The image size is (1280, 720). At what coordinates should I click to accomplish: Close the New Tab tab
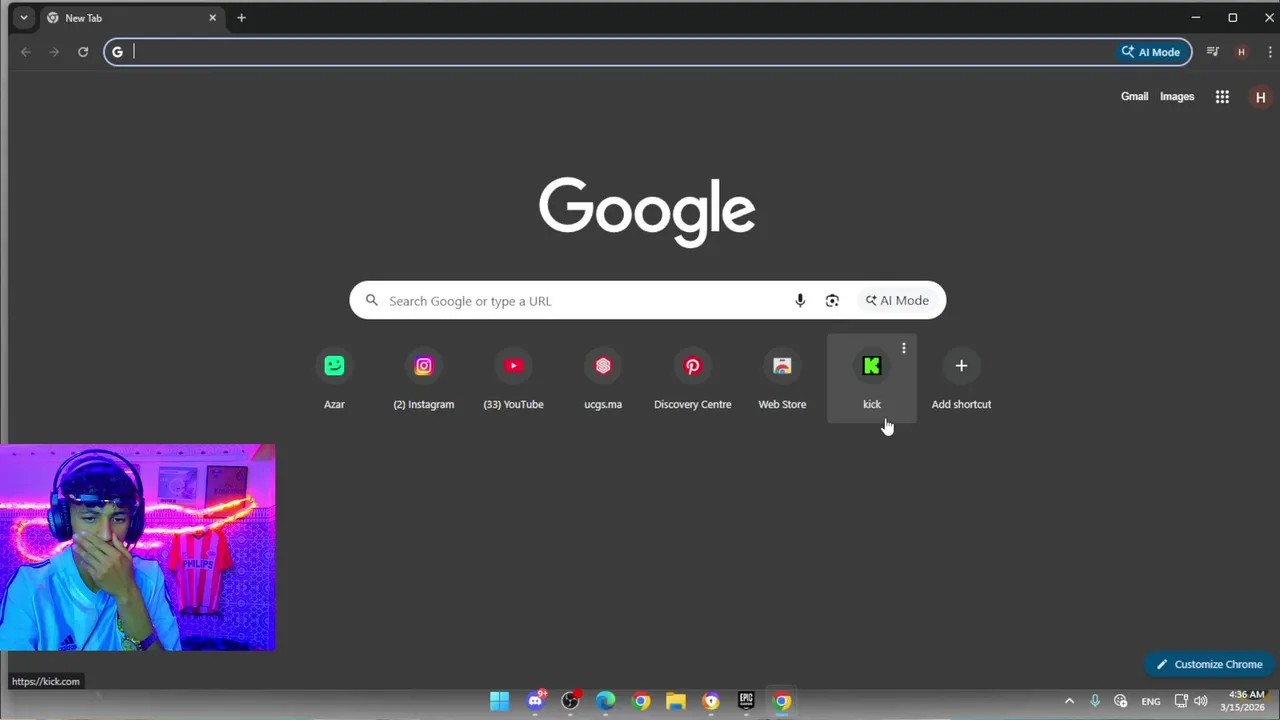coord(212,18)
